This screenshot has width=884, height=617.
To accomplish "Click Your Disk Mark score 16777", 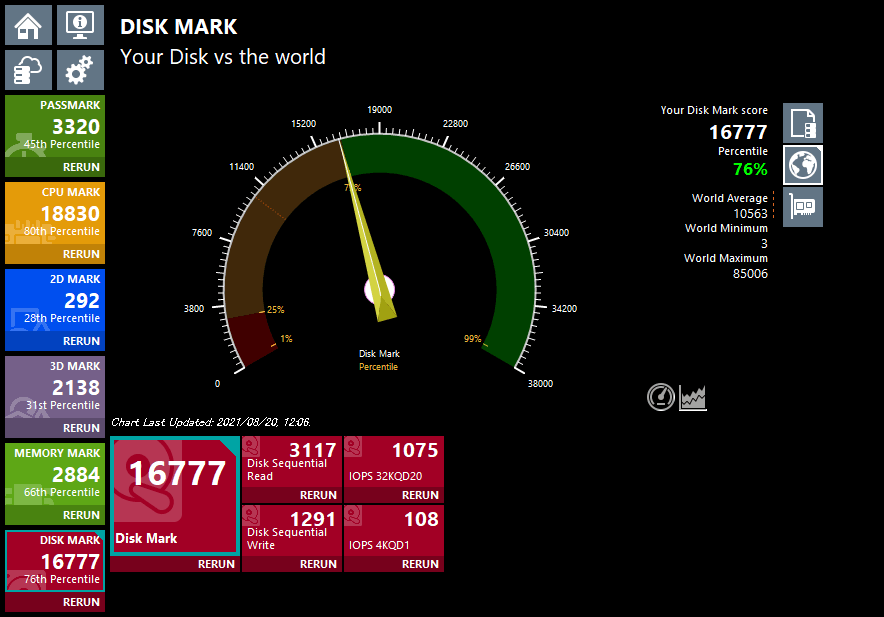I will [x=738, y=132].
